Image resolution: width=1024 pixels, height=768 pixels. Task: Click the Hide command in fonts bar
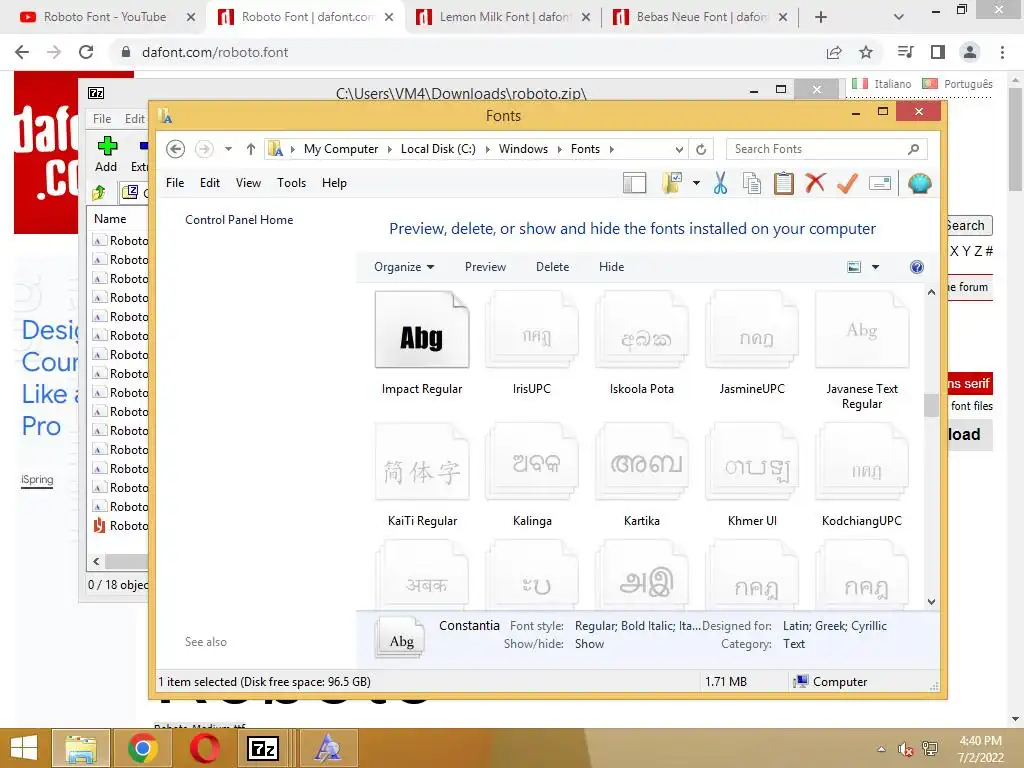pyautogui.click(x=611, y=267)
